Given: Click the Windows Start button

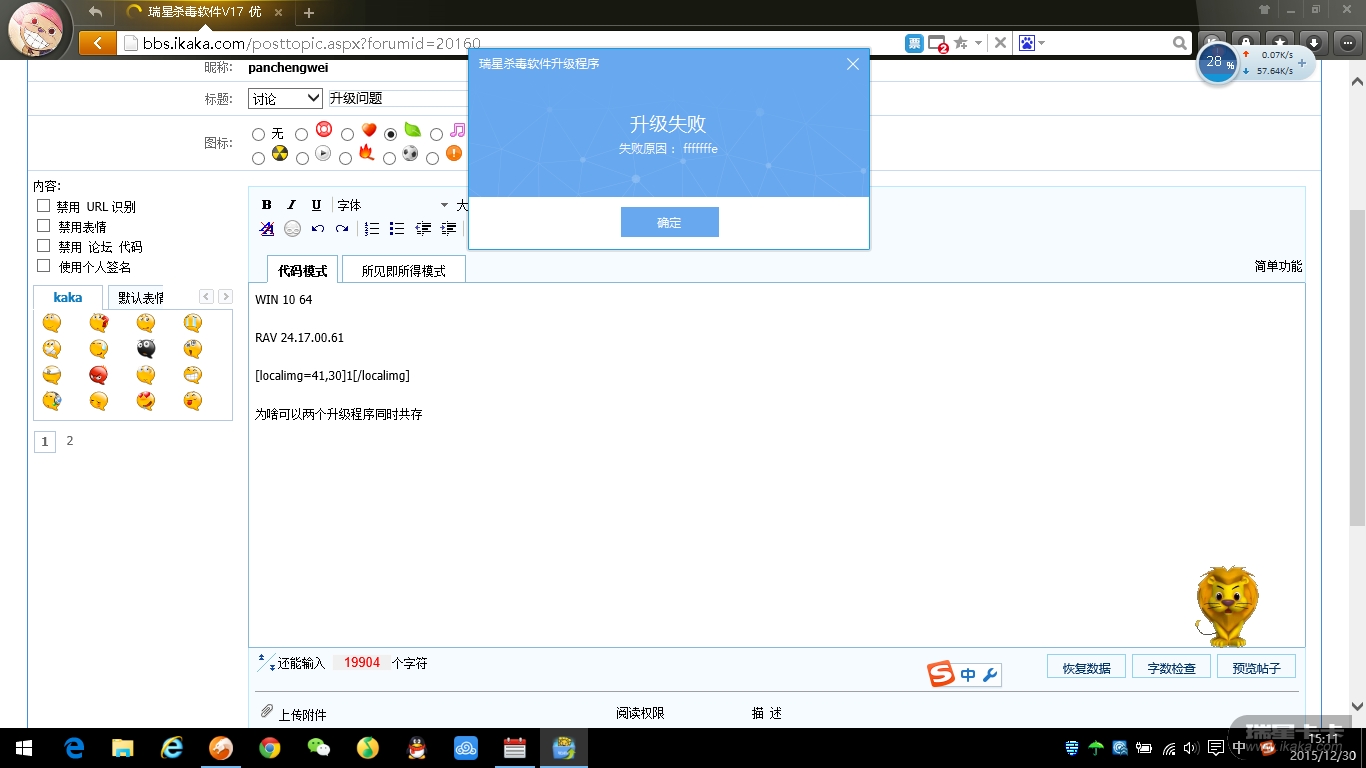Looking at the screenshot, I should pyautogui.click(x=24, y=748).
